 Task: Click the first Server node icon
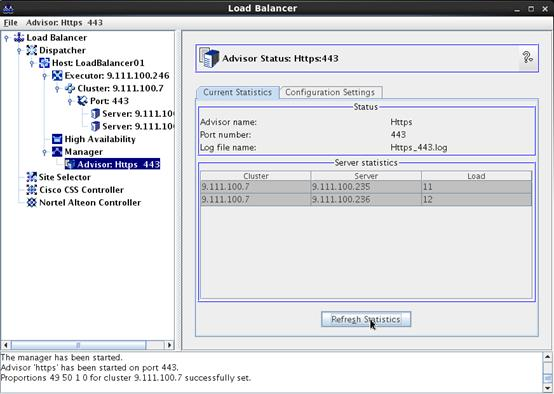pos(95,114)
